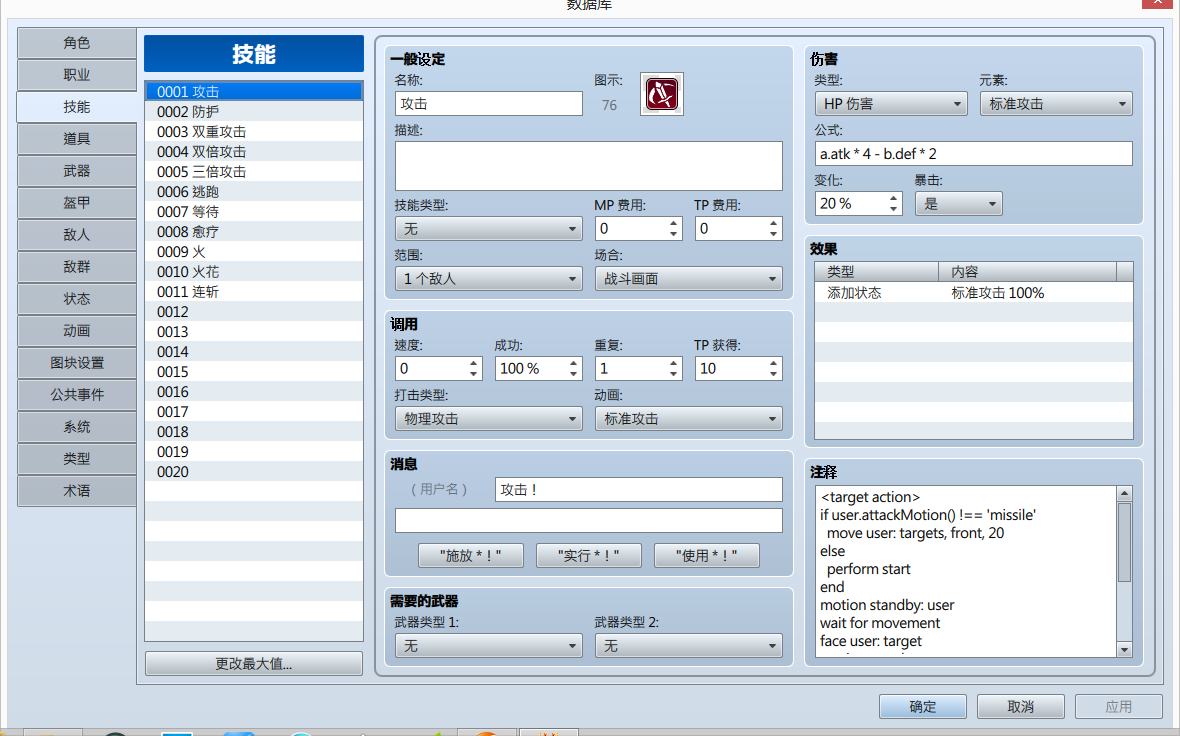Viewport: 1180px width, 736px height.
Task: Select skill 0011 连斩 in list
Action: (254, 292)
